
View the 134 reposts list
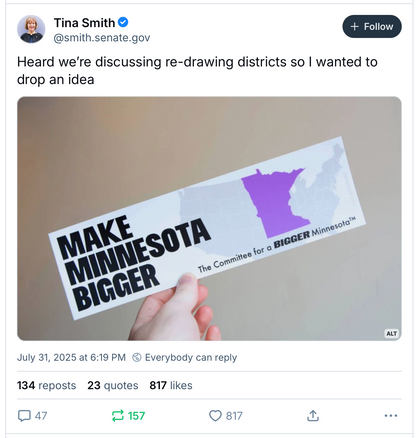pos(47,385)
